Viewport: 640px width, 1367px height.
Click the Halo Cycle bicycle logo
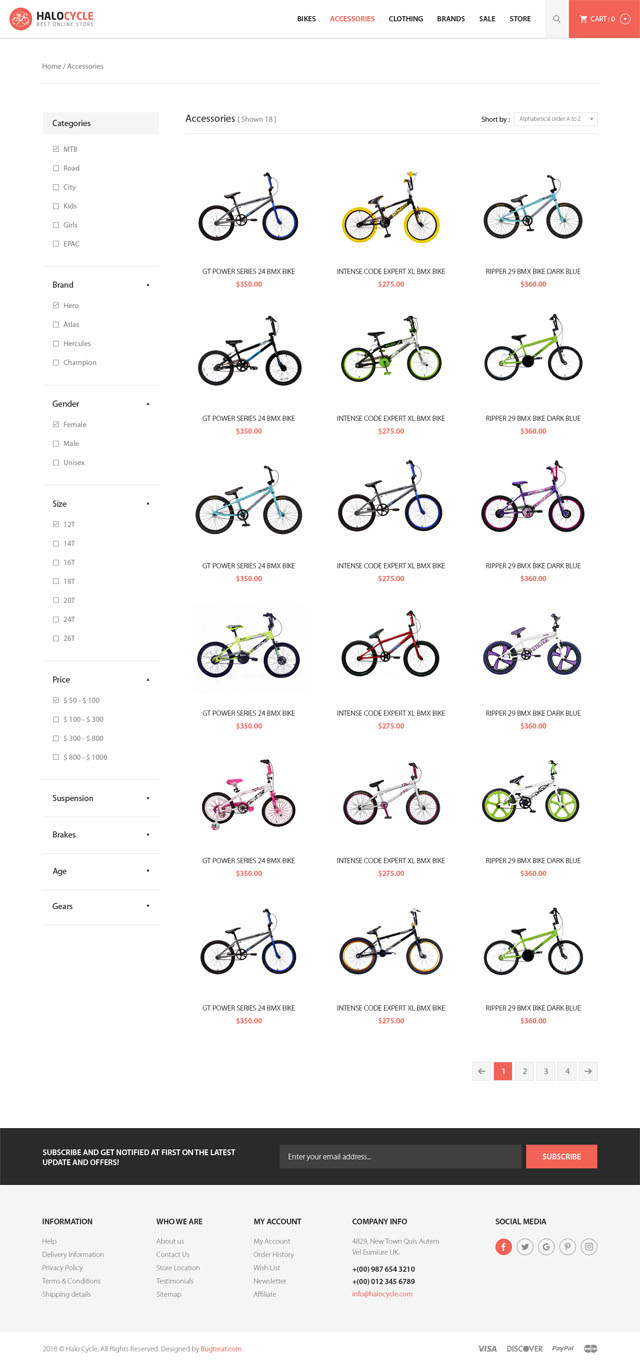click(x=21, y=19)
